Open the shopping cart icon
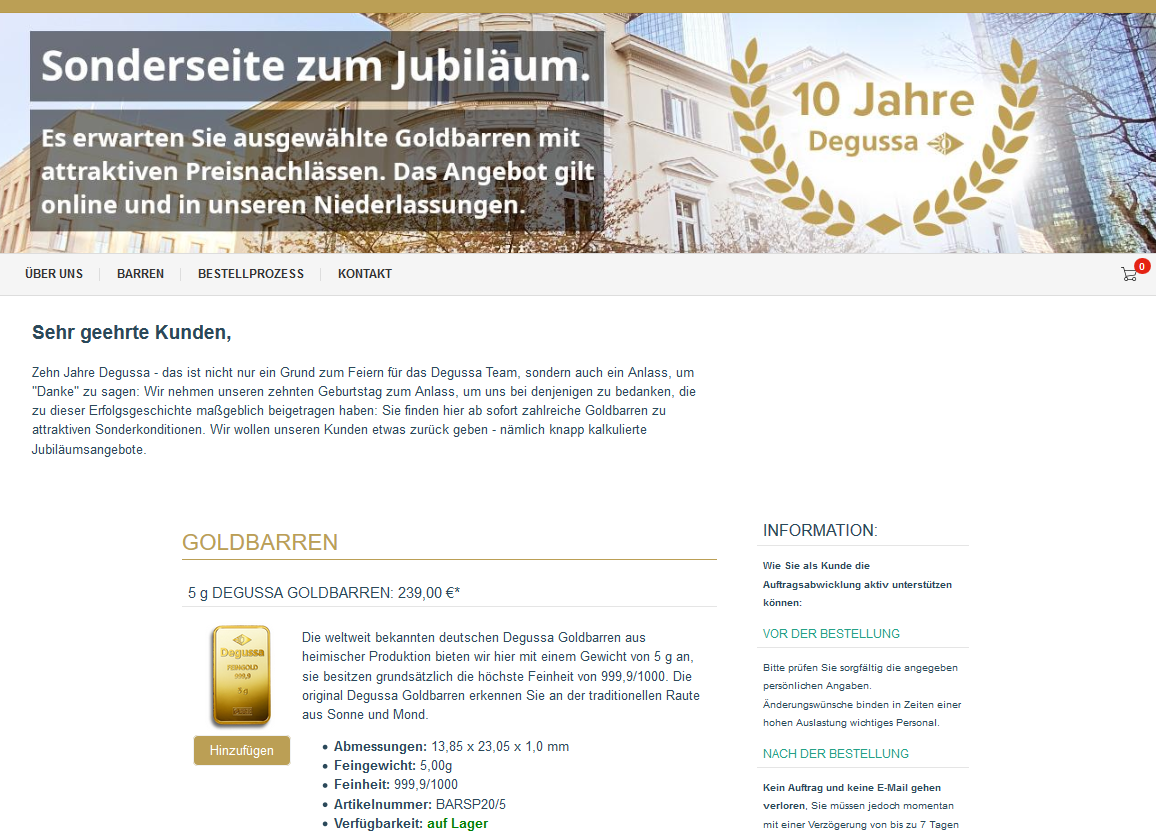This screenshot has height=836, width=1156. [x=1128, y=274]
